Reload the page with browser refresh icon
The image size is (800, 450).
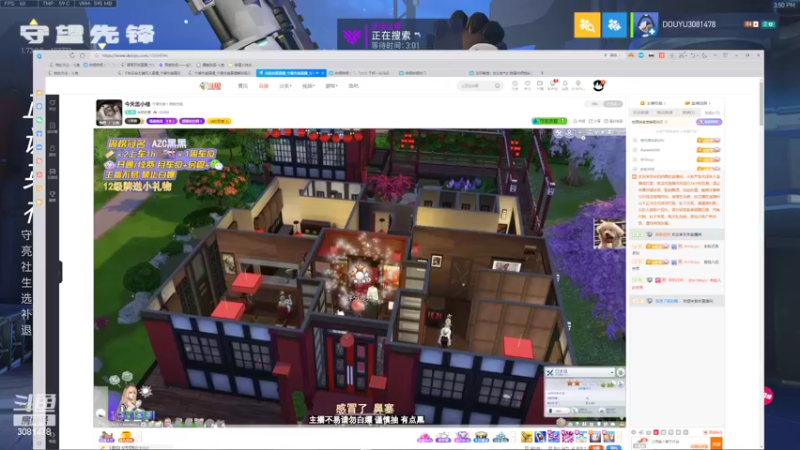(72, 55)
